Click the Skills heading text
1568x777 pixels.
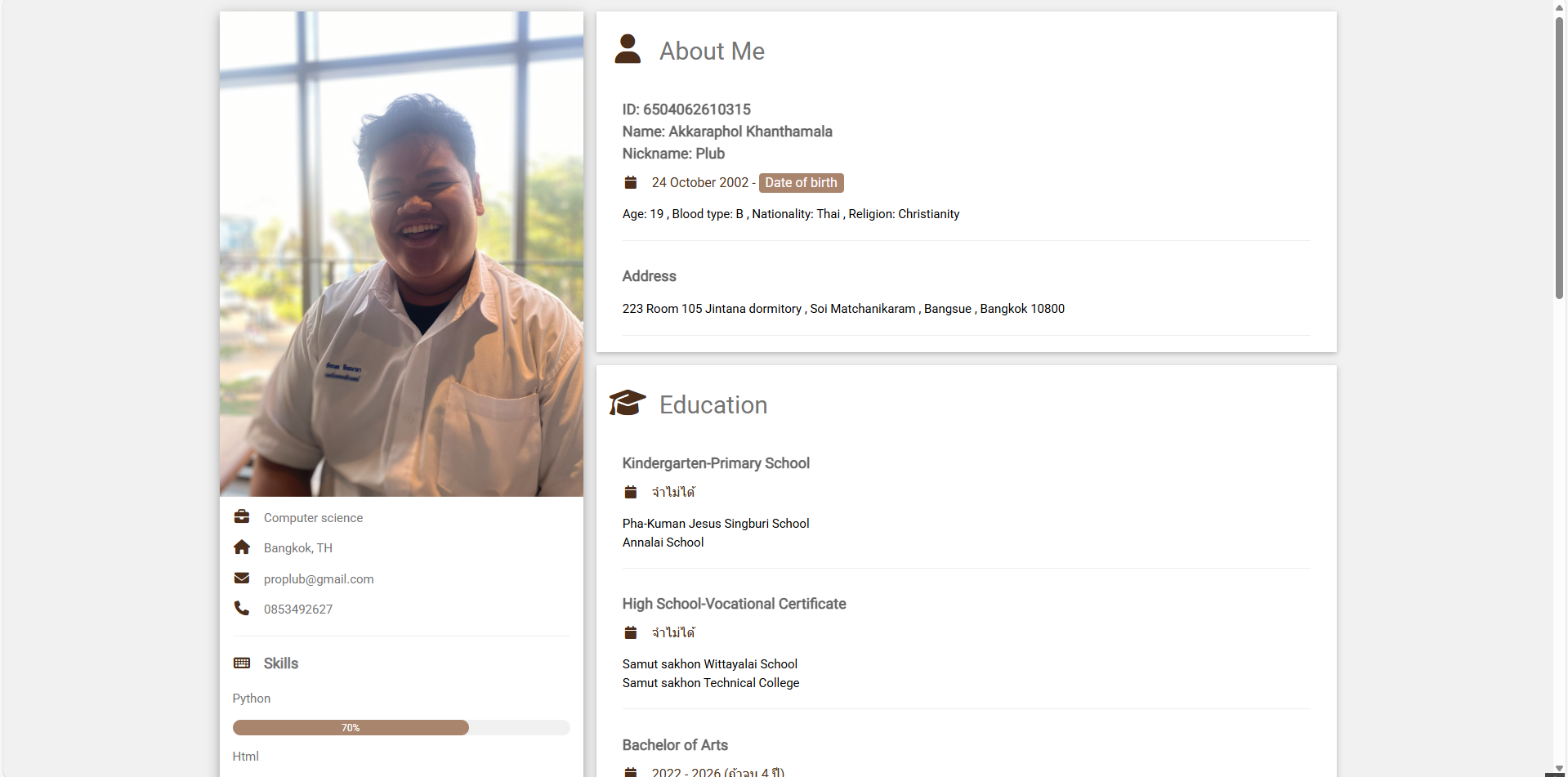(x=281, y=663)
